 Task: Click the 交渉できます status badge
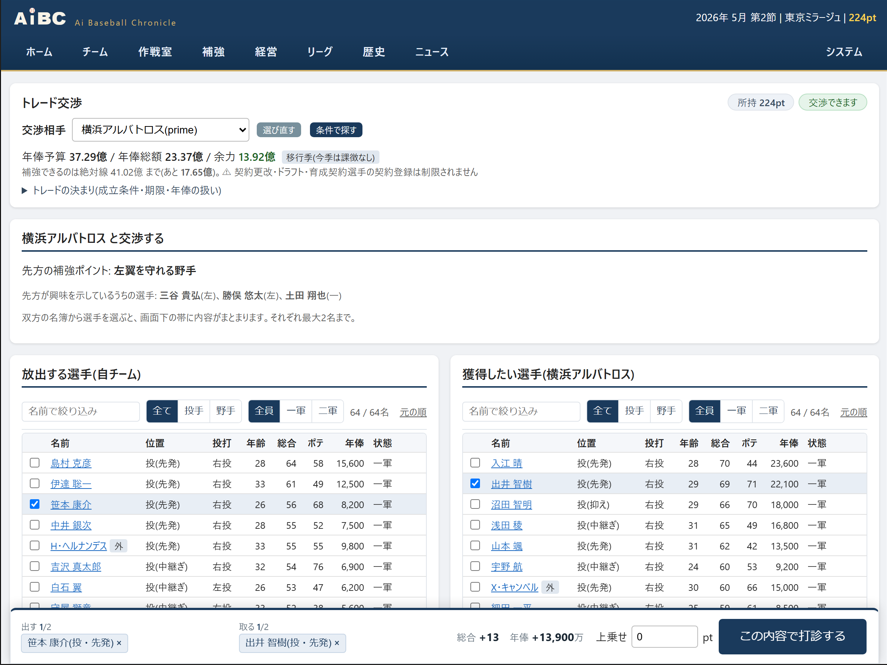click(833, 102)
